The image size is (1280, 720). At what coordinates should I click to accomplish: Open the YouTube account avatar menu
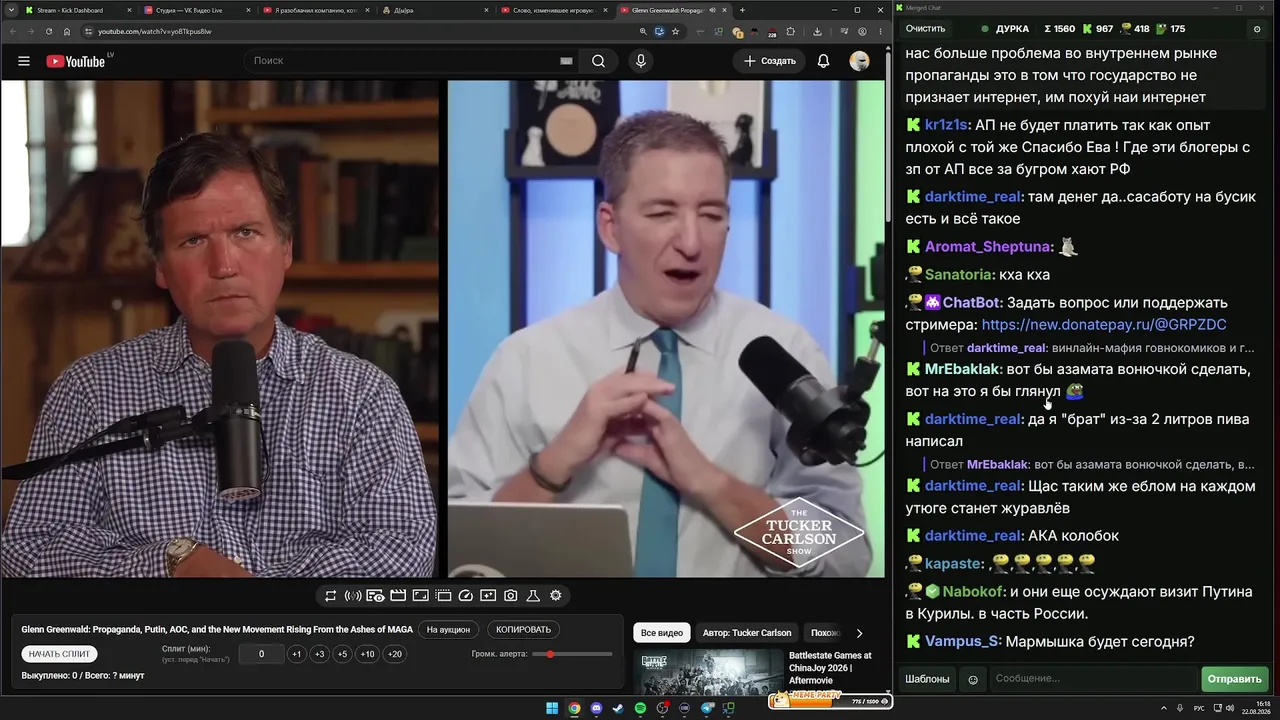click(x=859, y=61)
